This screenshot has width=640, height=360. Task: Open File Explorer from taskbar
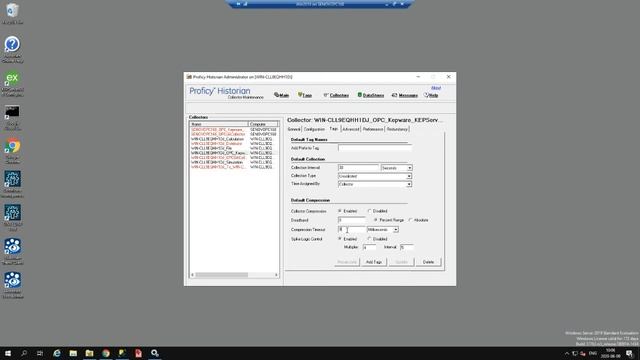tap(73, 353)
